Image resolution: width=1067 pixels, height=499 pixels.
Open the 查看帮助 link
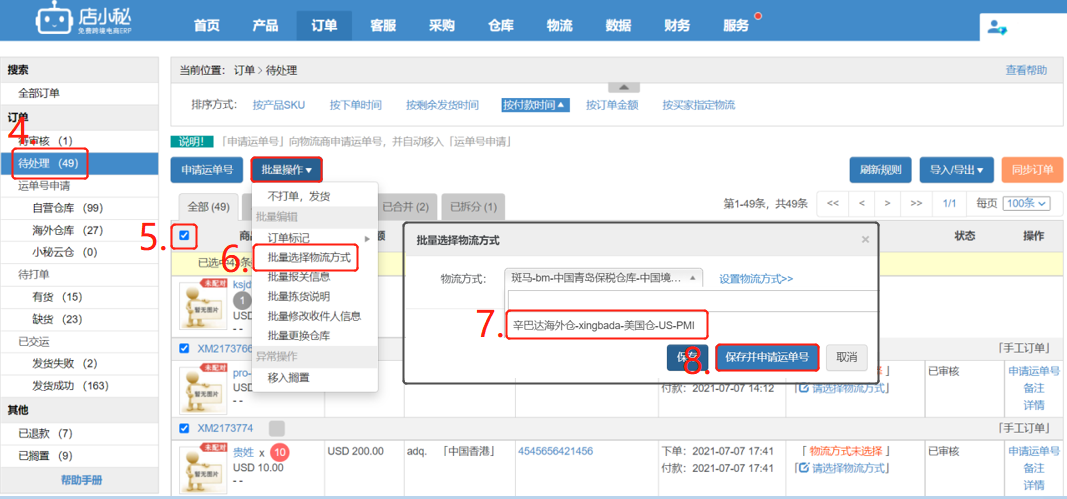1026,70
